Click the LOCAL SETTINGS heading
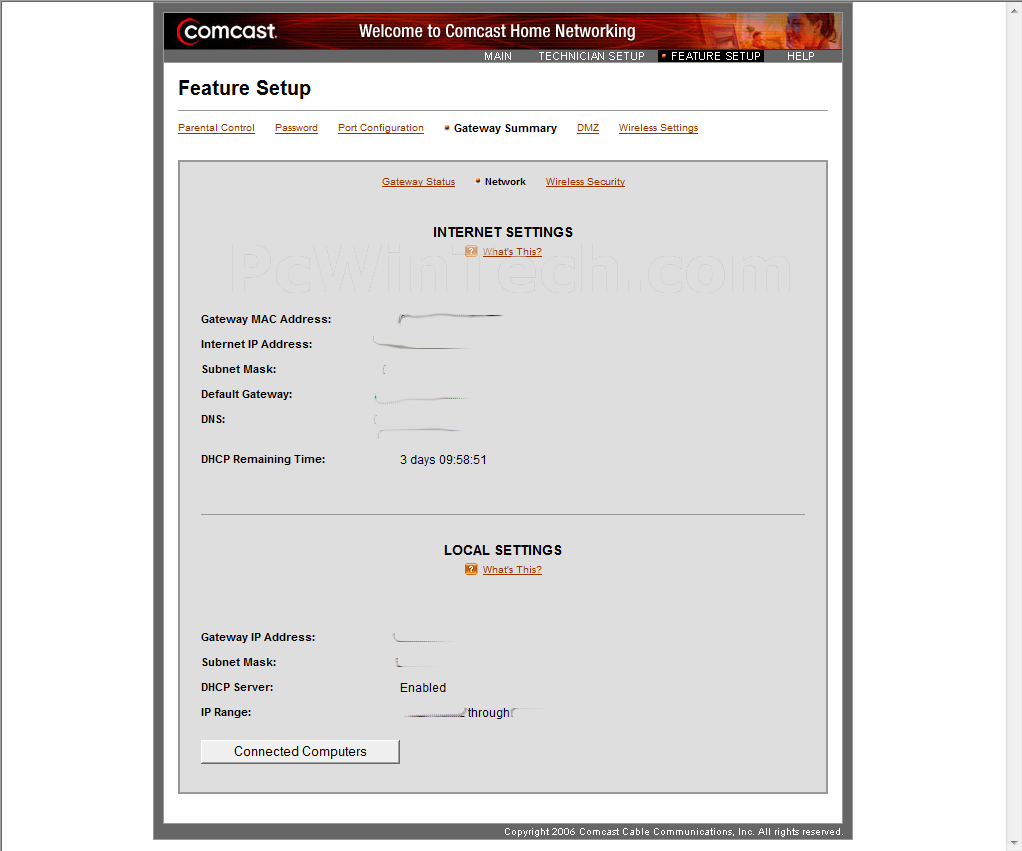 pyautogui.click(x=503, y=550)
